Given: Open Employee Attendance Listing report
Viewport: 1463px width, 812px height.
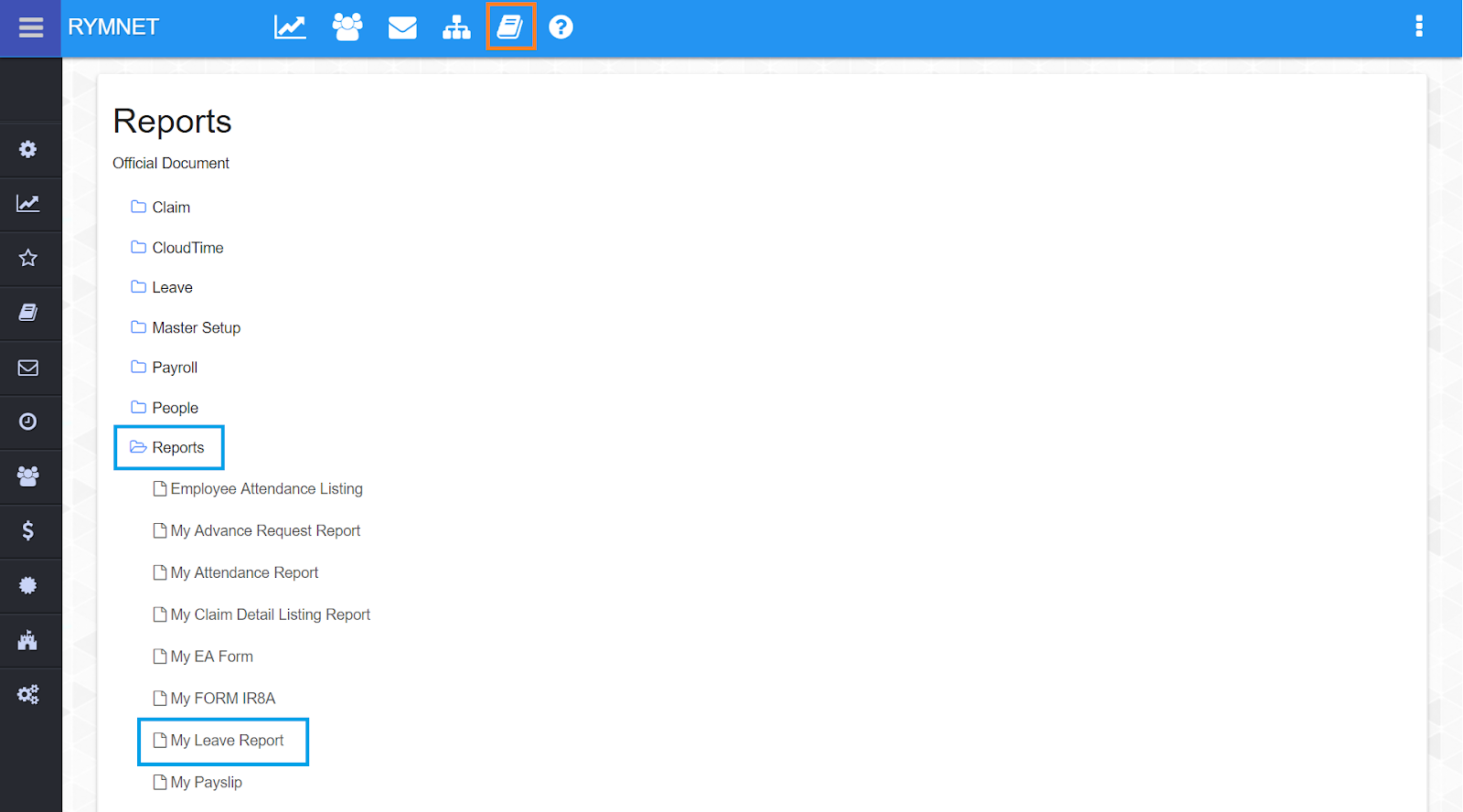Looking at the screenshot, I should tap(266, 489).
